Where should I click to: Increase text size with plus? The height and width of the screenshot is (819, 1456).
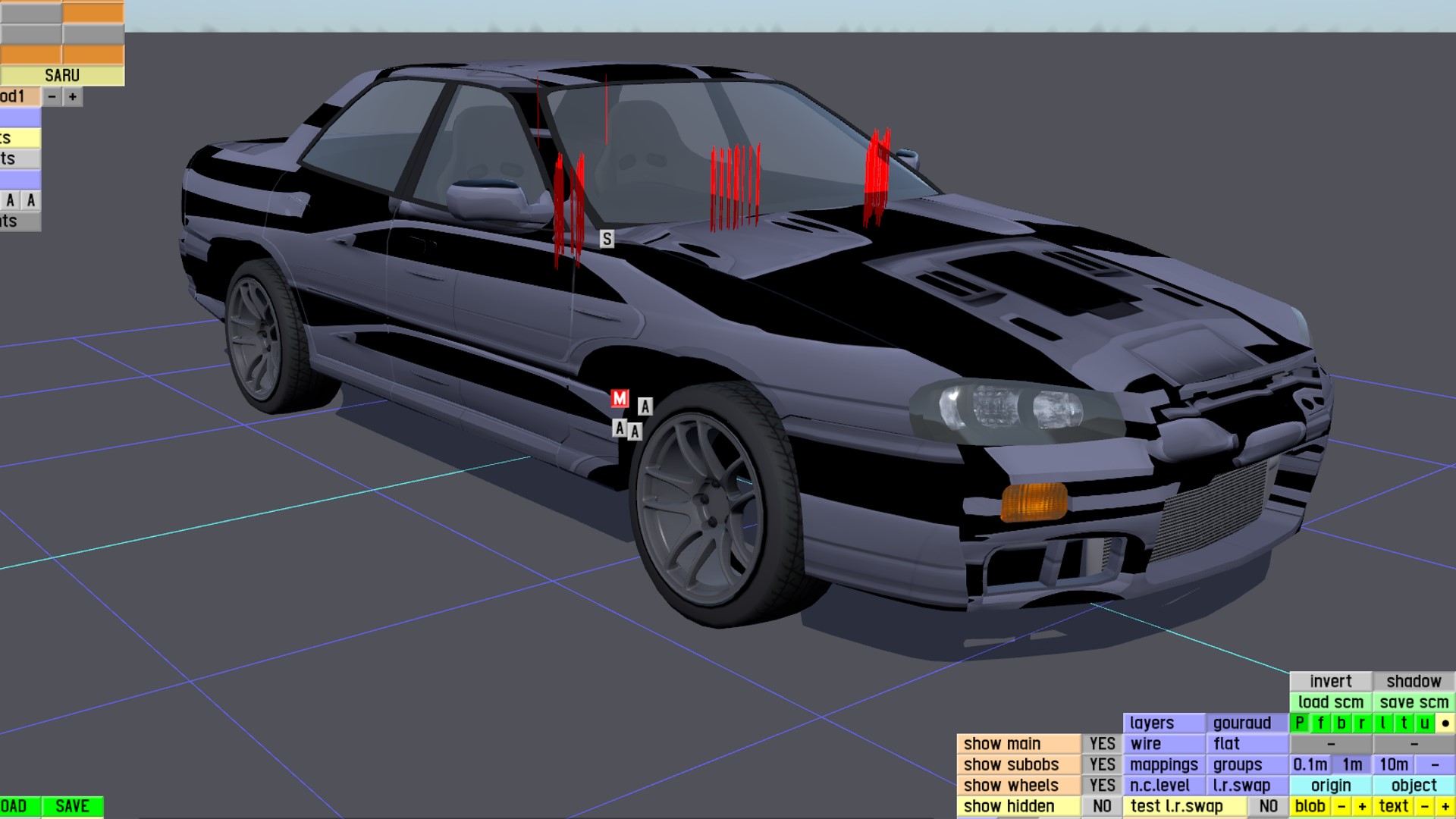coord(1445,806)
